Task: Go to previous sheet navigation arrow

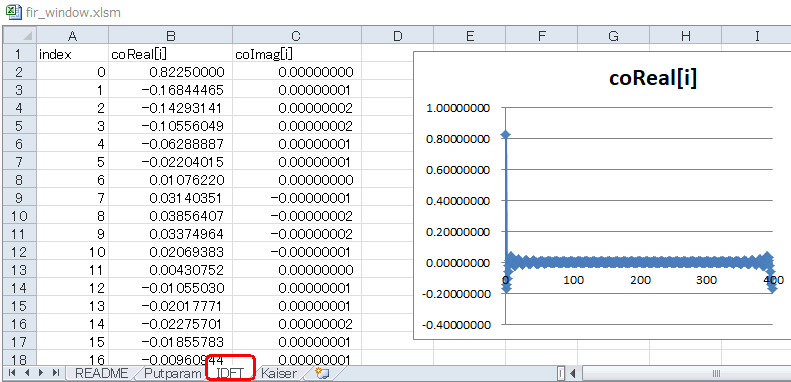Action: coord(26,373)
